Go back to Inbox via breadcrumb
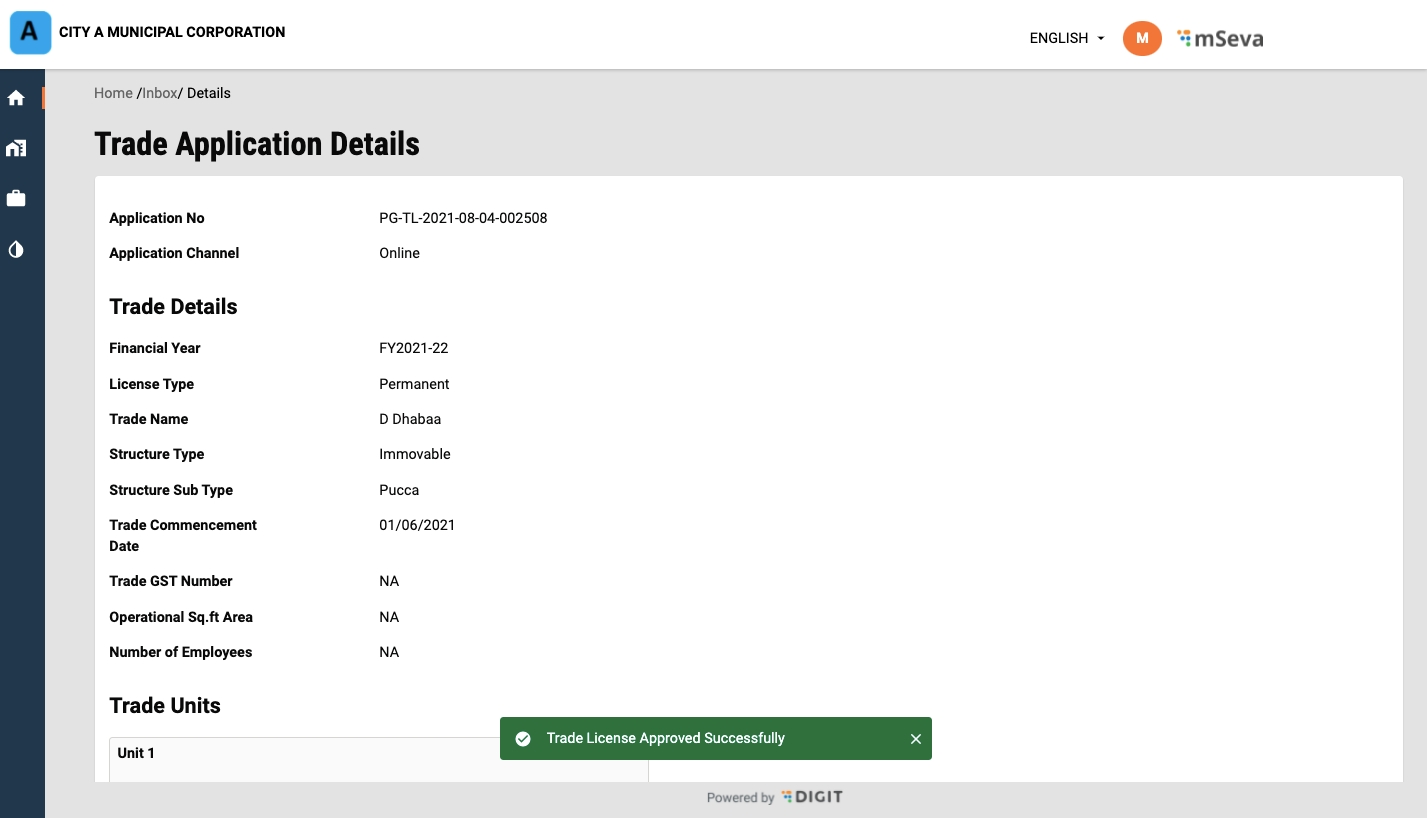 (x=160, y=93)
